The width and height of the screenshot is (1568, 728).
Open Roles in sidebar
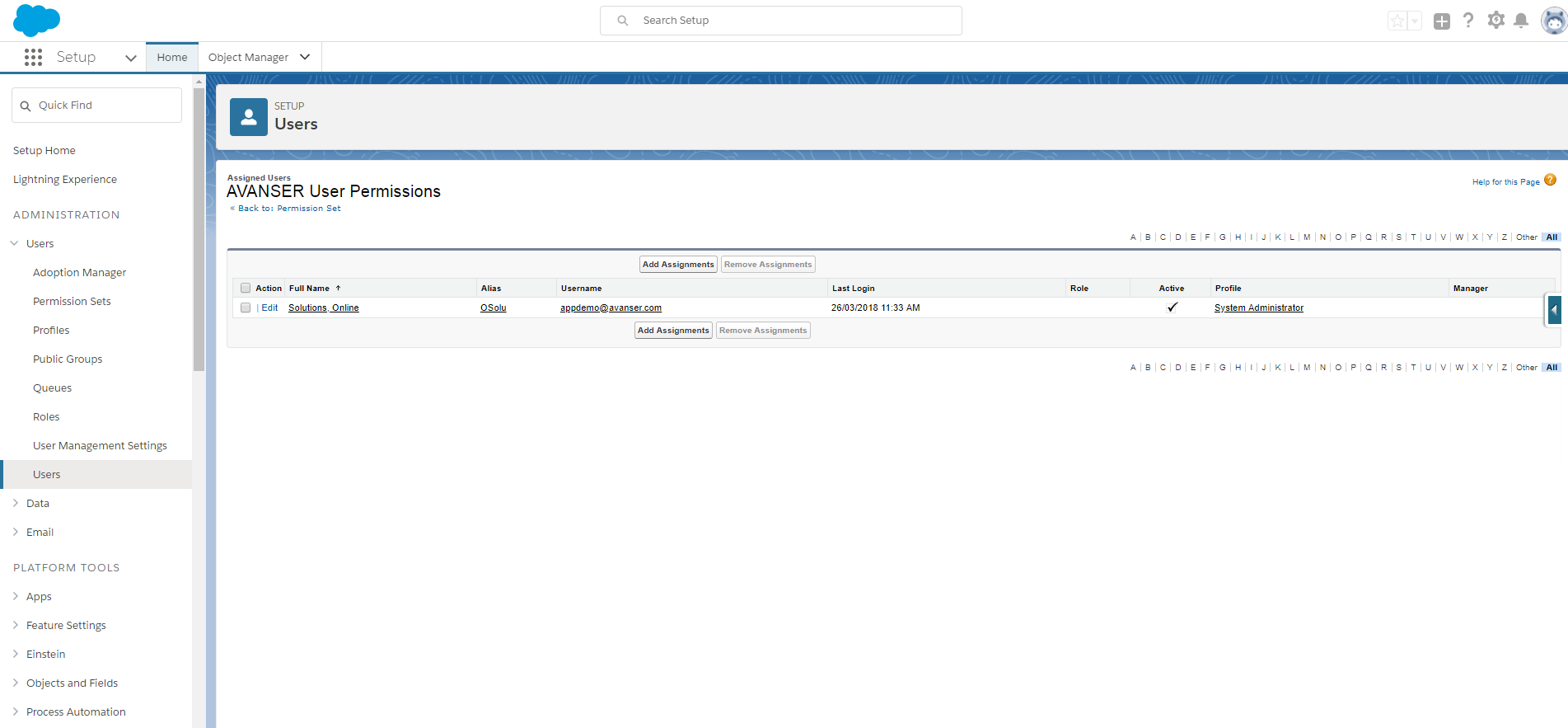coord(46,416)
